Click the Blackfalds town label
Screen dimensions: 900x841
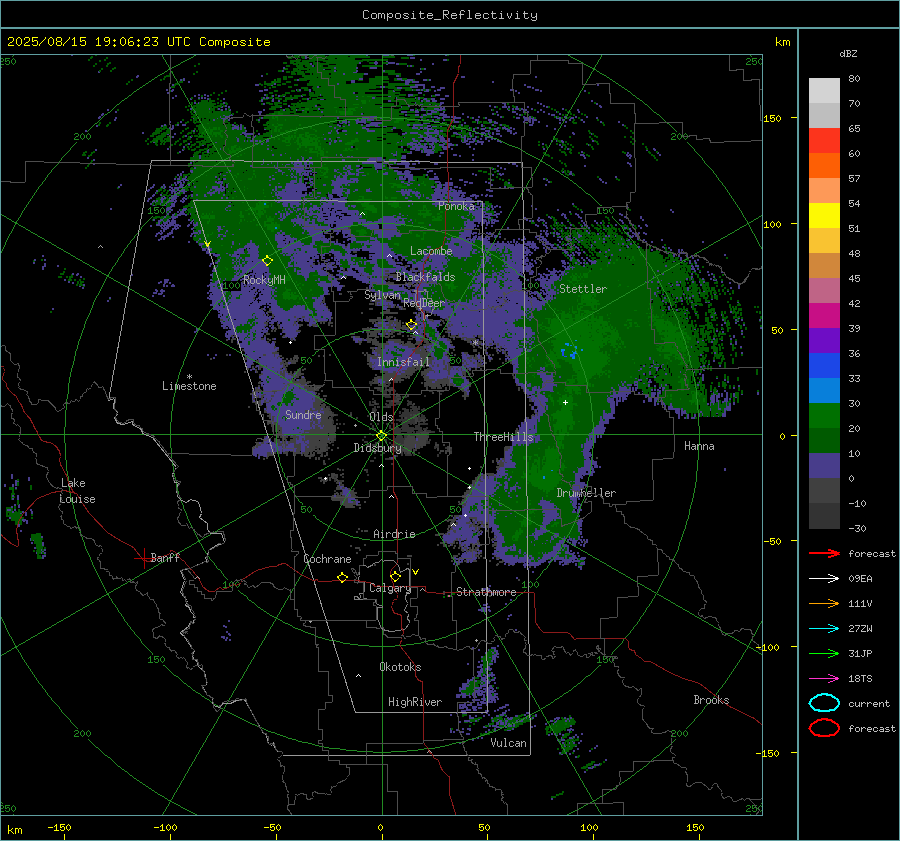click(425, 277)
